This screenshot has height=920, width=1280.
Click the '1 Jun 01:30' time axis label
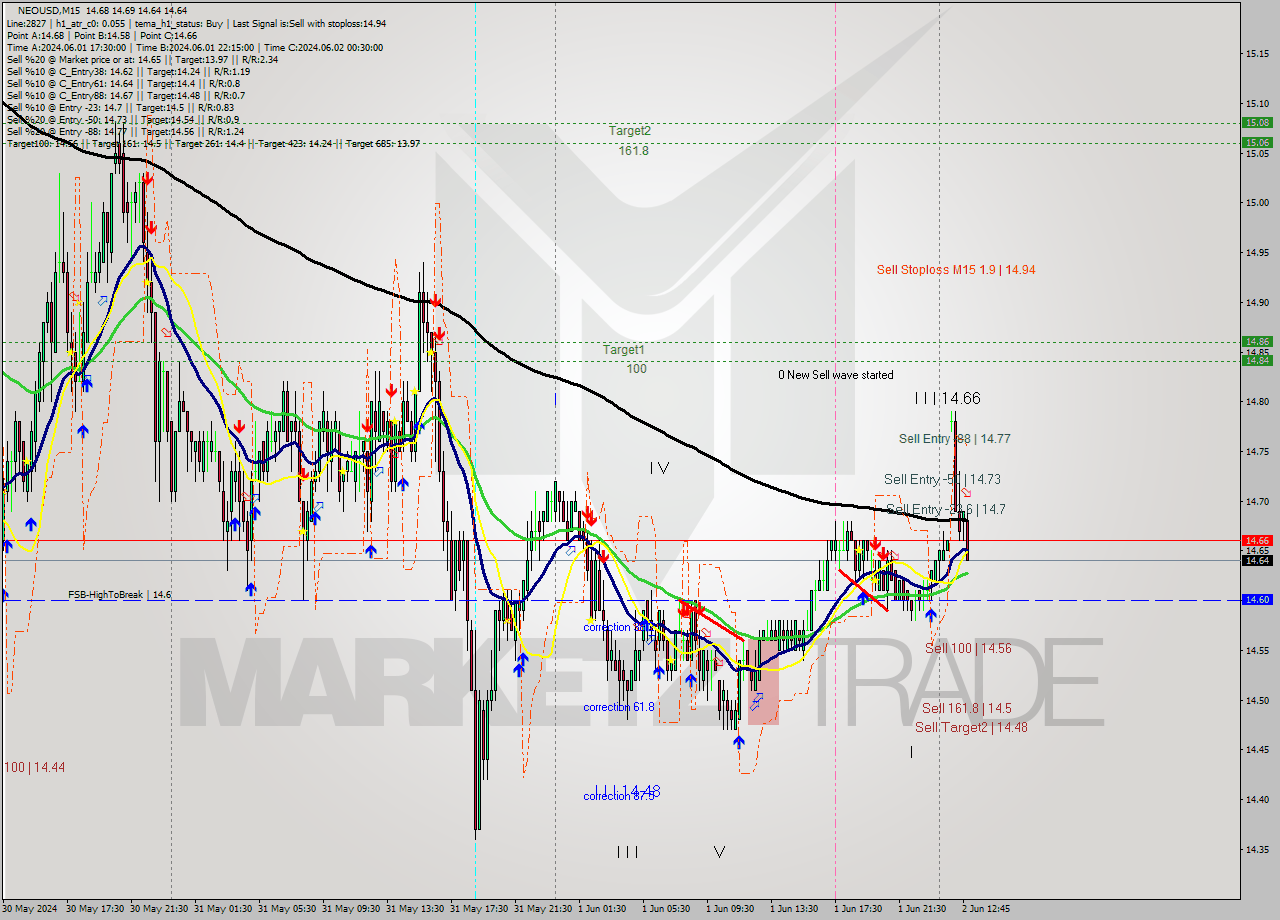[x=602, y=909]
